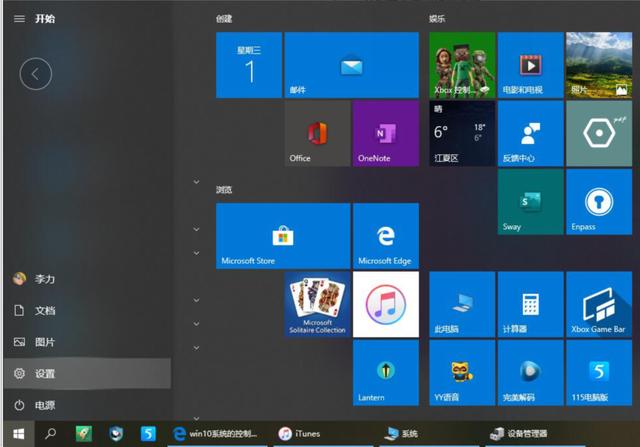
Task: Open the 计算器 Calculator tile
Action: click(531, 305)
